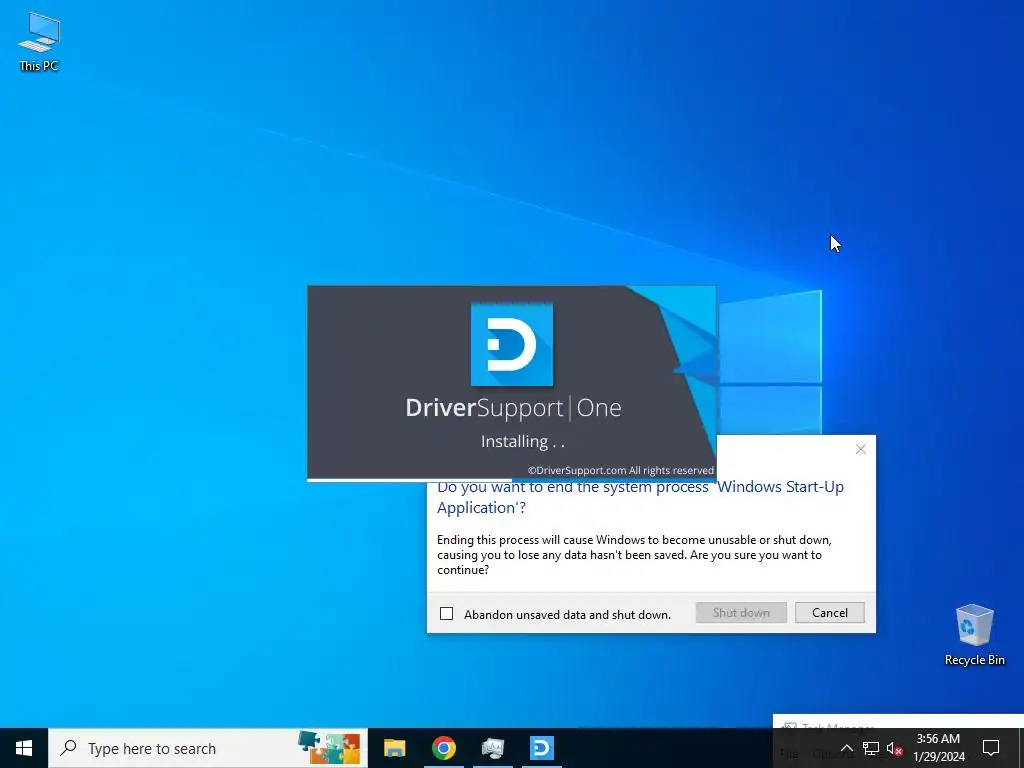Click the Type here to search box
This screenshot has width=1024, height=768.
pos(208,748)
